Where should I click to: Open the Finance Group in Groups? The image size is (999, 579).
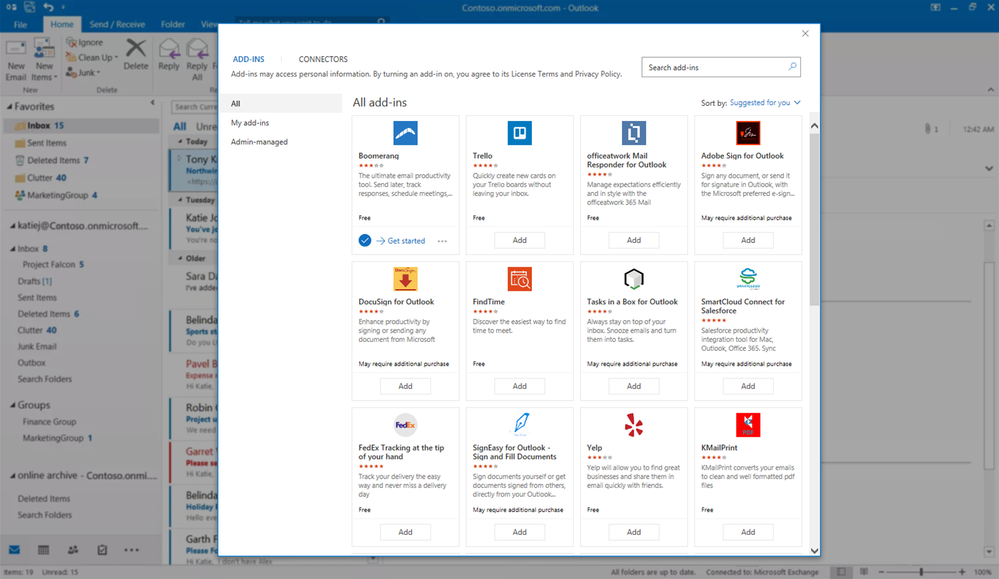pos(49,422)
